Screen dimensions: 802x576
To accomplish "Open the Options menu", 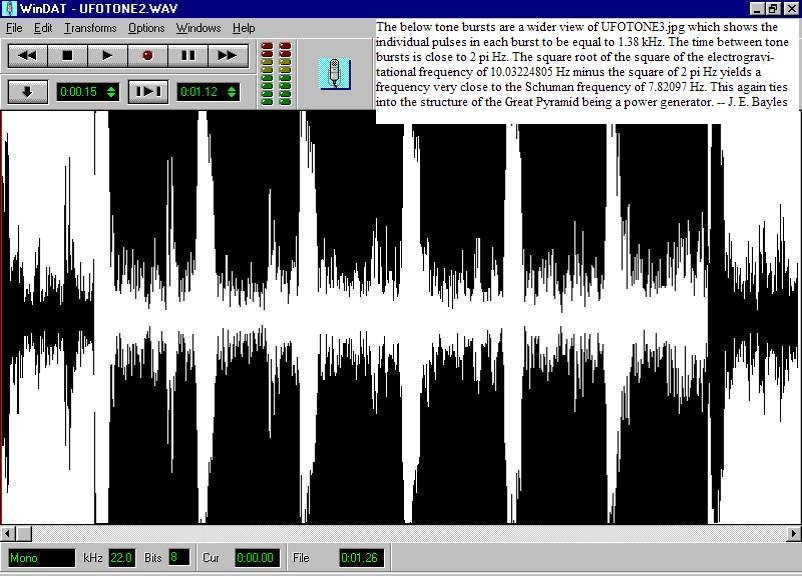I will [x=146, y=28].
